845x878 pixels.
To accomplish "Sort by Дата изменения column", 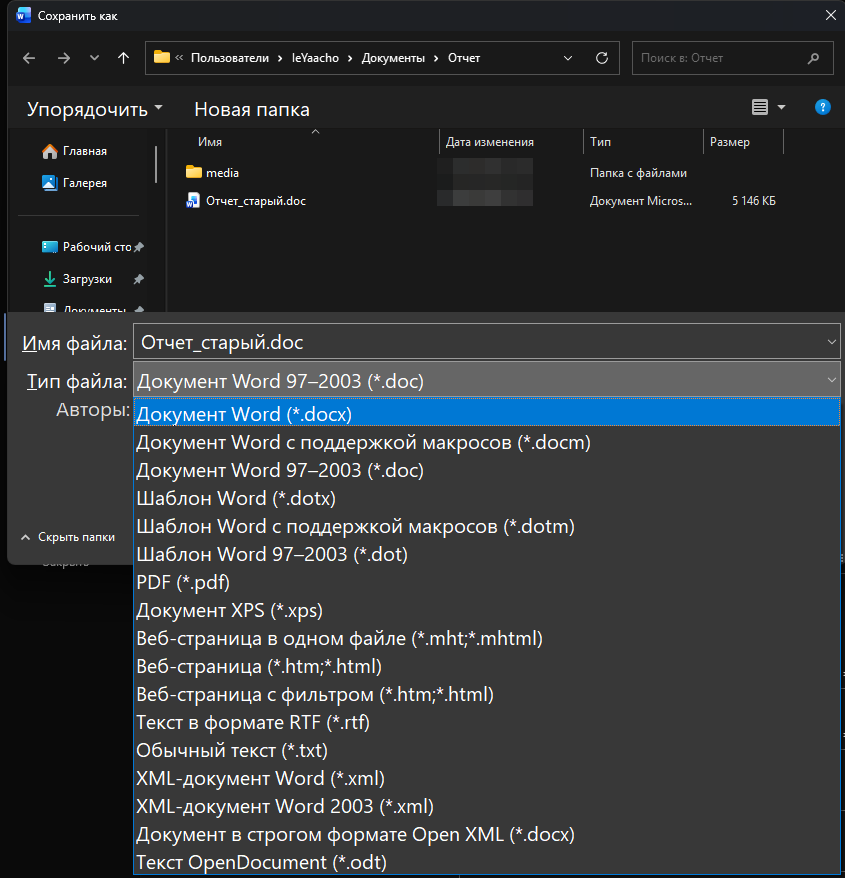I will click(489, 142).
